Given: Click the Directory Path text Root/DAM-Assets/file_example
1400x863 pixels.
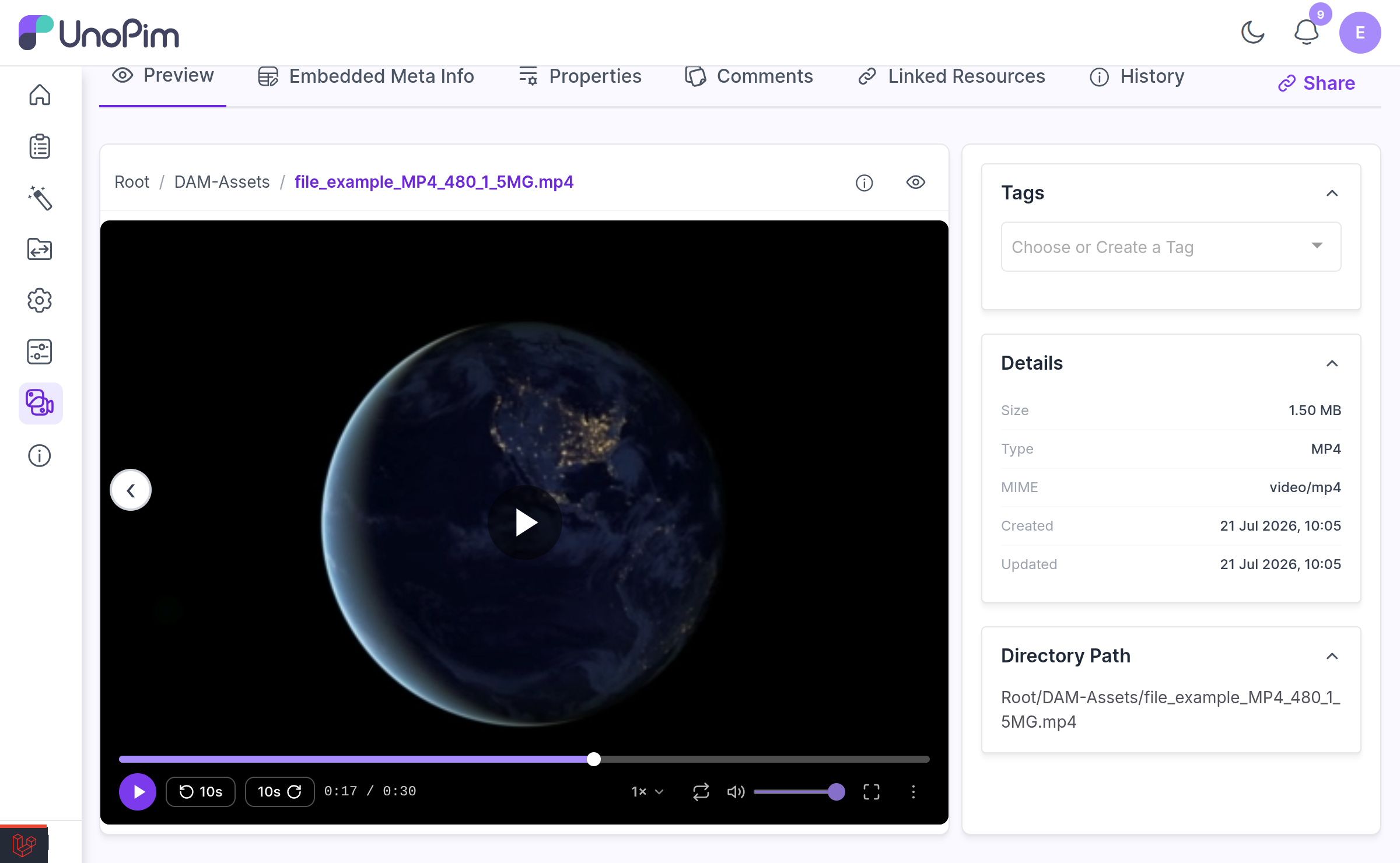Looking at the screenshot, I should [1171, 709].
